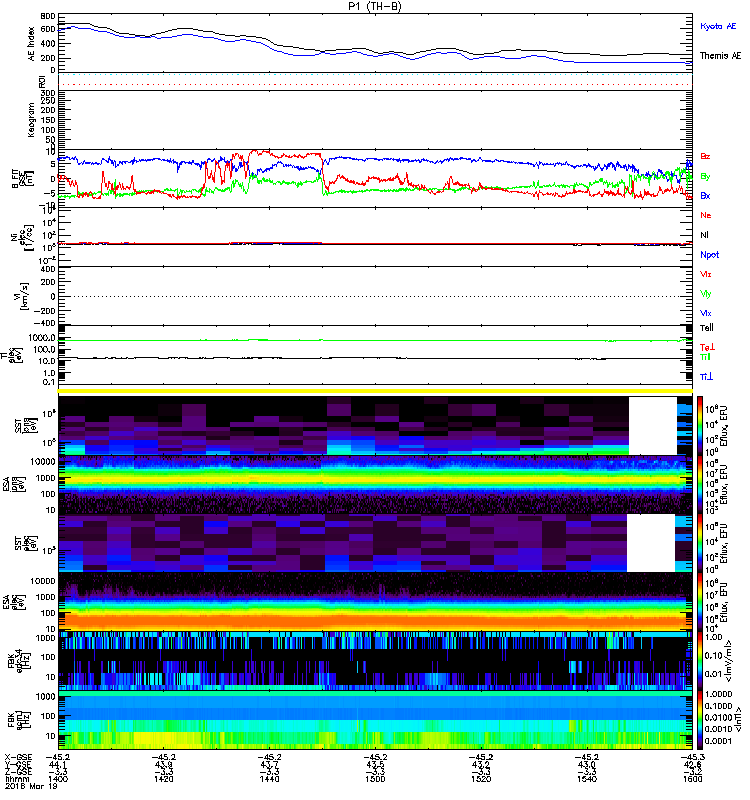Viewport: 750px width, 800px height.
Task: Click the colorbar beside top SST ion panel
Action: (x=699, y=425)
